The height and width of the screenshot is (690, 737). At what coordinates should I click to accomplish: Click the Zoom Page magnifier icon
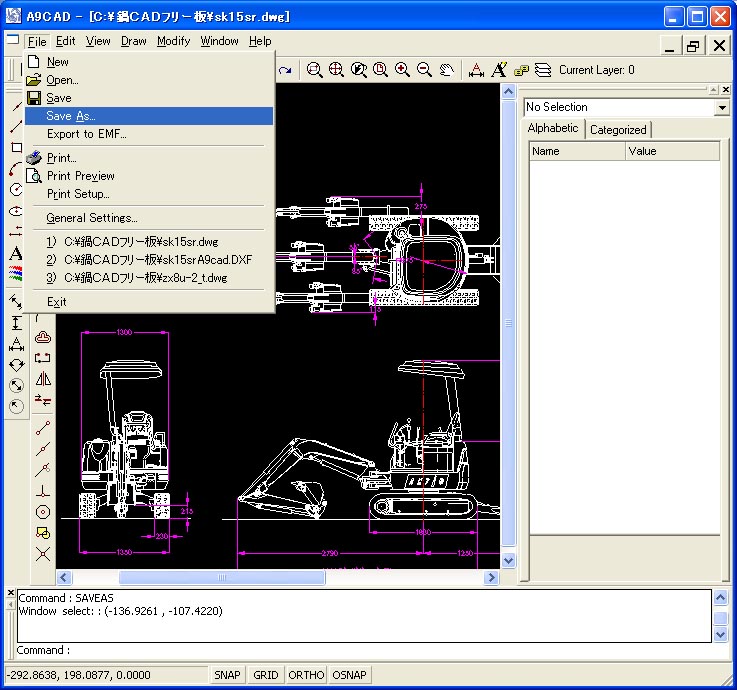(380, 70)
